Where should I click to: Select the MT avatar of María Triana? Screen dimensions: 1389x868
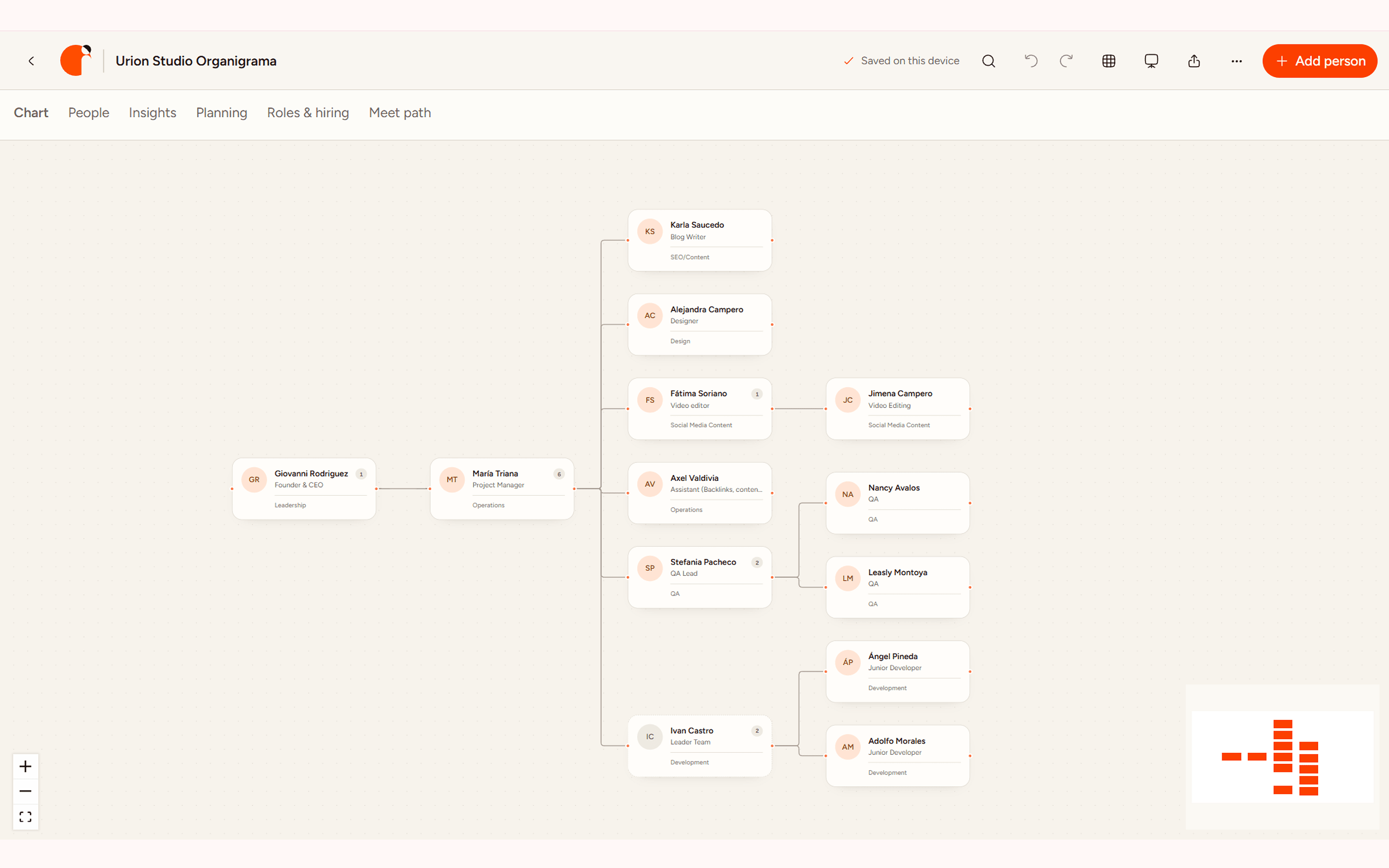tap(452, 480)
